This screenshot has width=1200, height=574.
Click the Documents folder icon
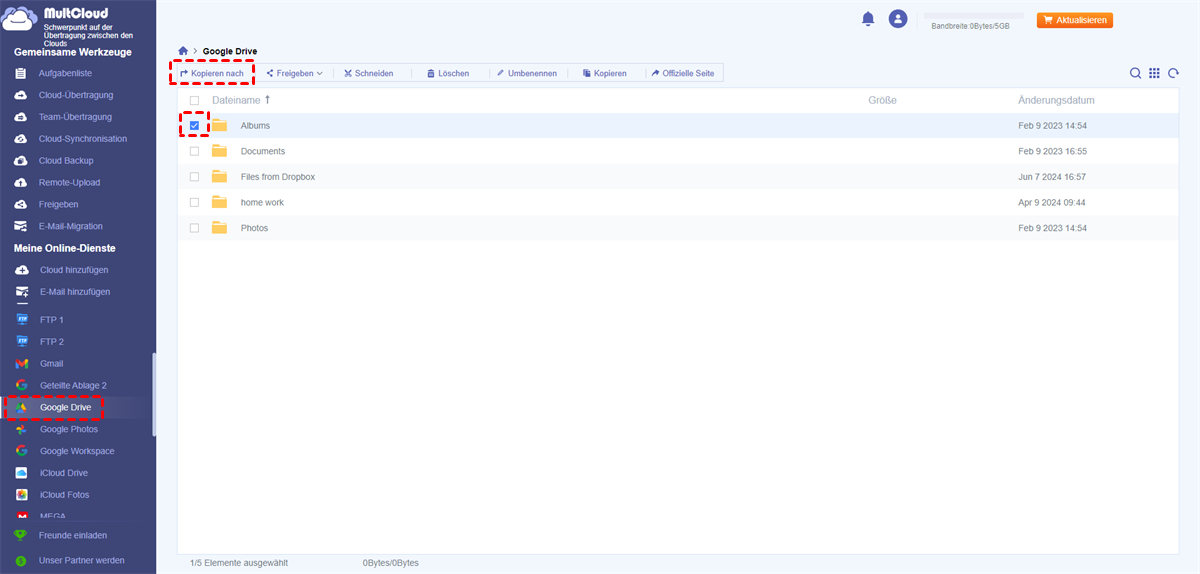pos(219,151)
